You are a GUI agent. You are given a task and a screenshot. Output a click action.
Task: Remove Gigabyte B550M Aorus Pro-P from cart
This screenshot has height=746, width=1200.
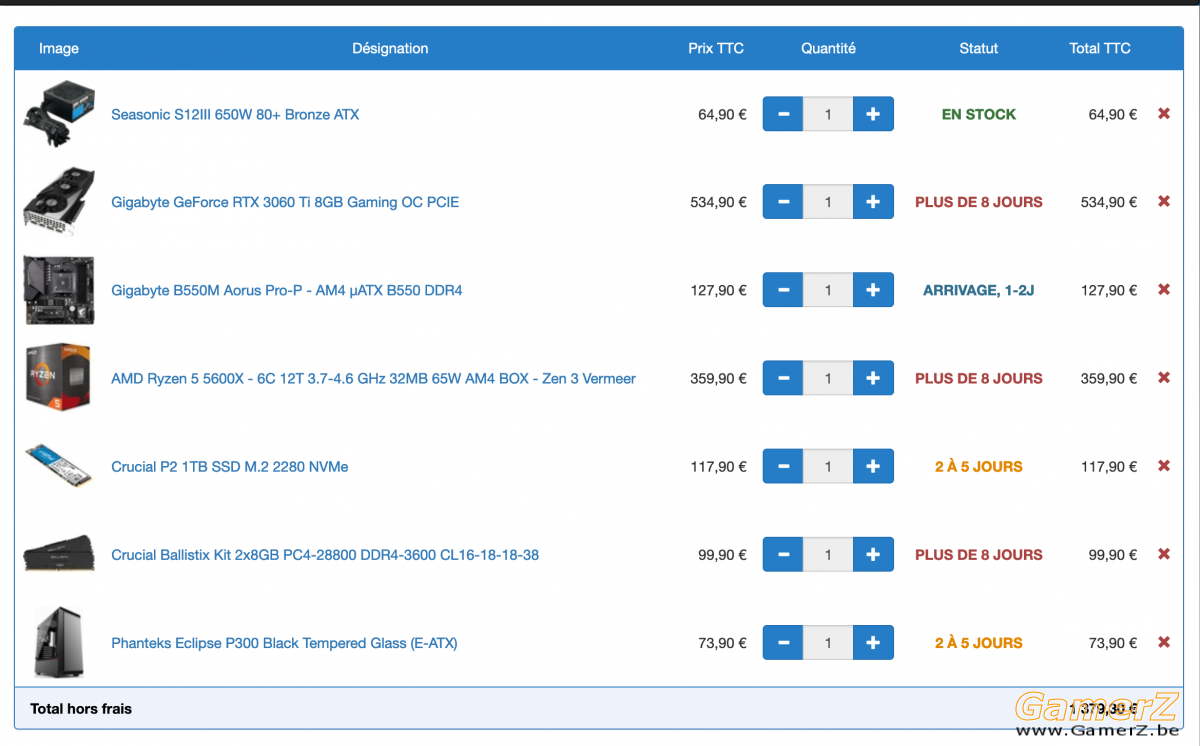point(1164,290)
